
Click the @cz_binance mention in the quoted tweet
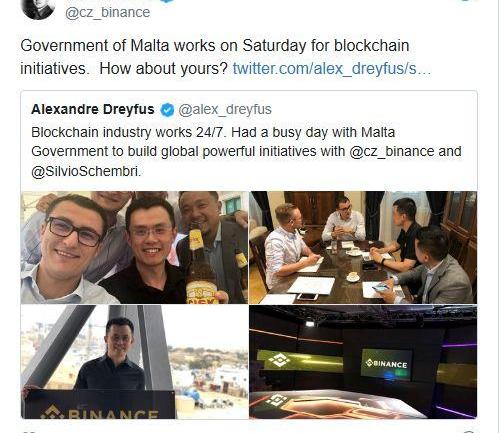392,152
